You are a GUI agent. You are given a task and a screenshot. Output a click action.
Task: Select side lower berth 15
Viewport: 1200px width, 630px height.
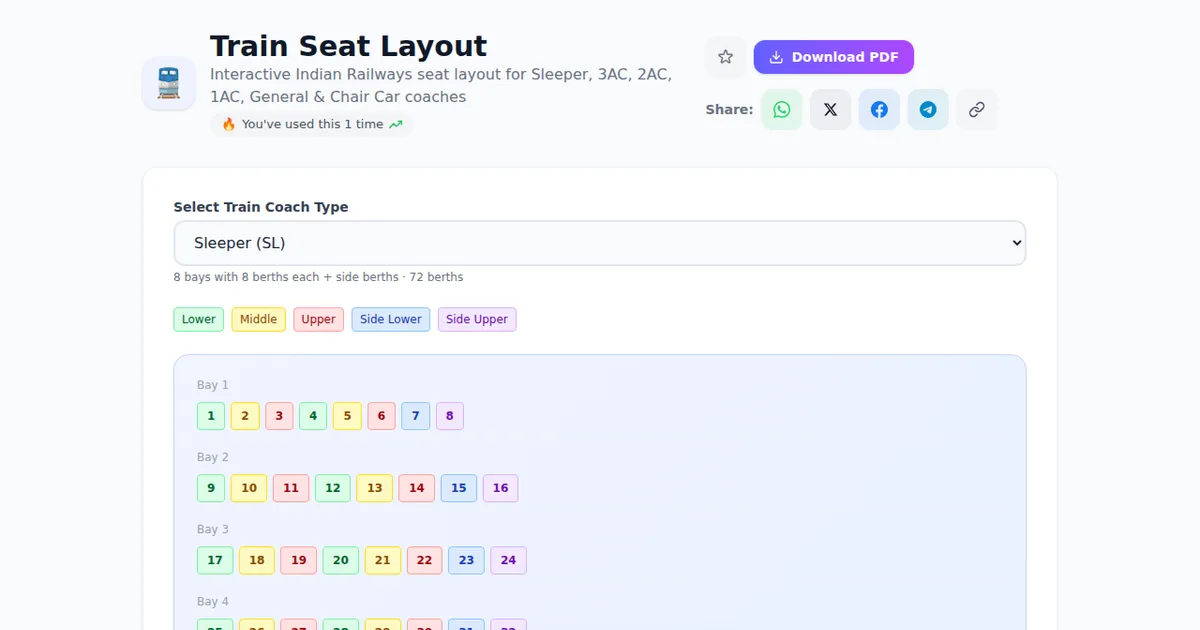click(x=459, y=488)
